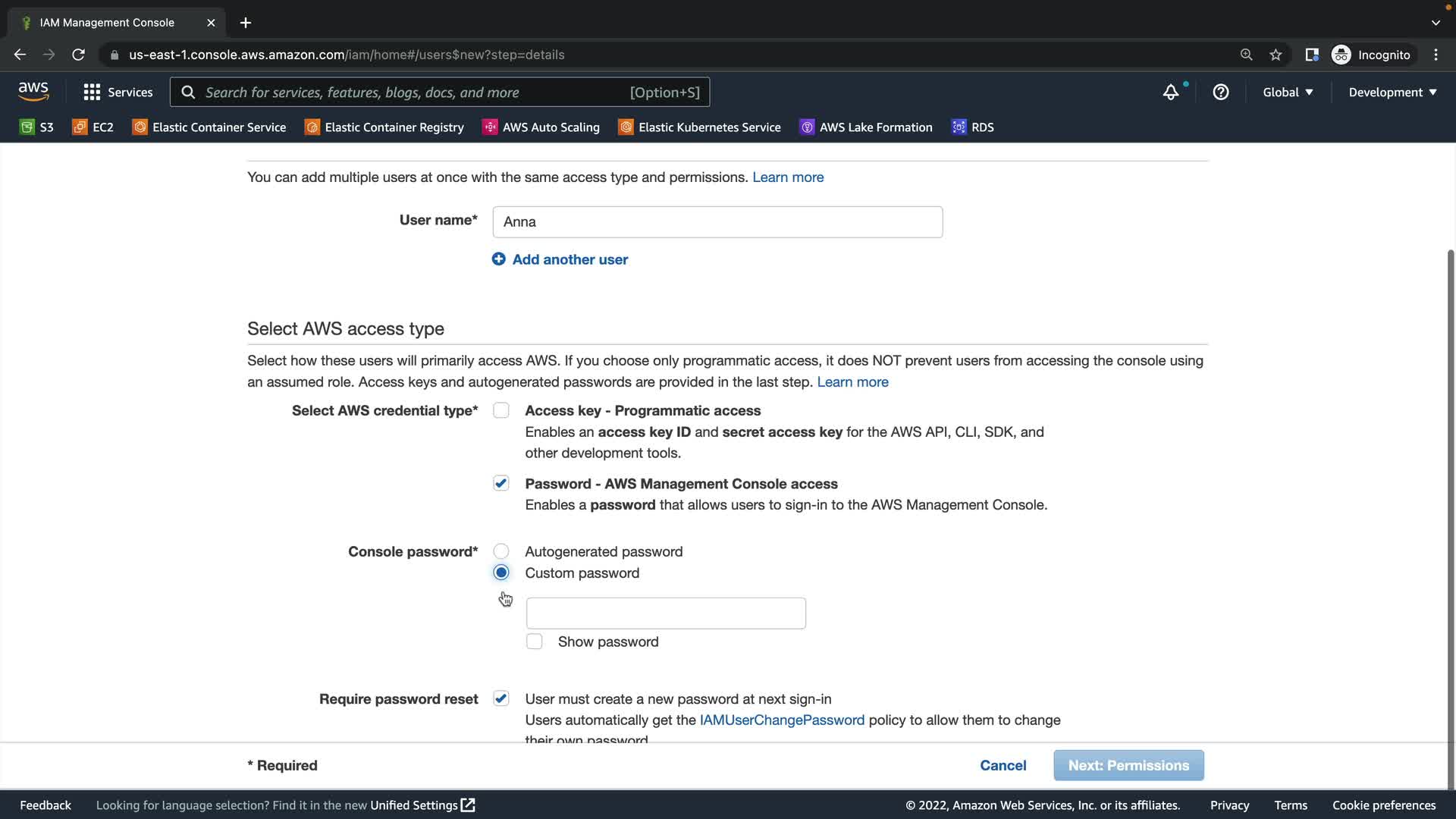
Task: Expand the Global region dropdown
Action: tap(1287, 93)
